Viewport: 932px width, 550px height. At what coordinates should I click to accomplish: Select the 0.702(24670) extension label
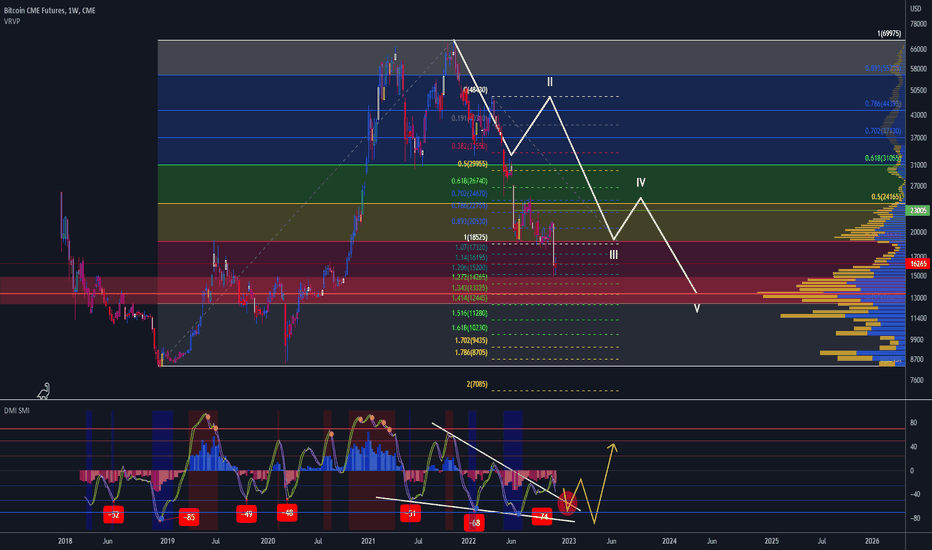(469, 194)
